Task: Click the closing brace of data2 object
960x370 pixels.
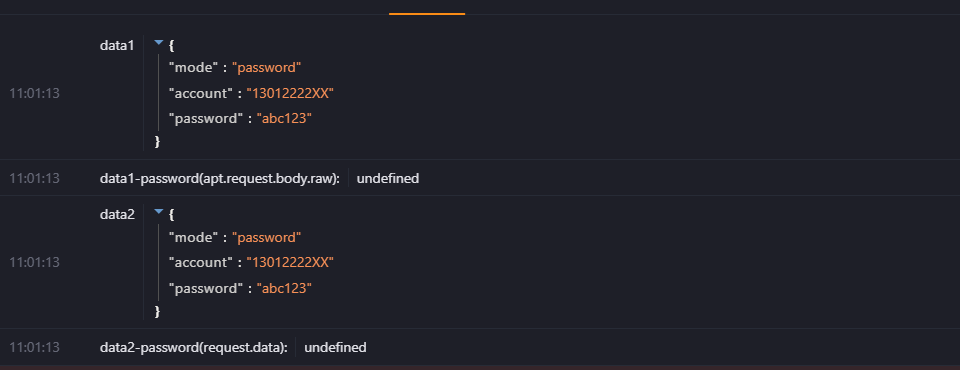Action: click(x=157, y=312)
